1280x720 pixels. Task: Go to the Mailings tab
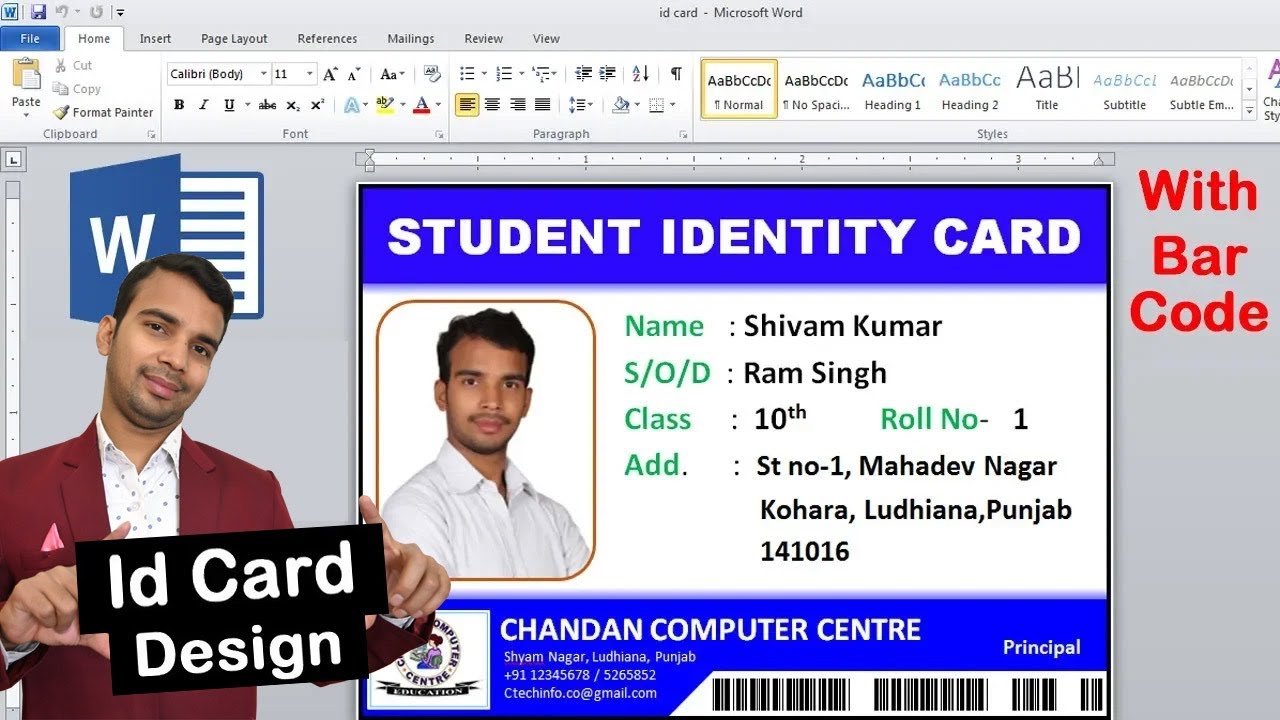(x=411, y=38)
